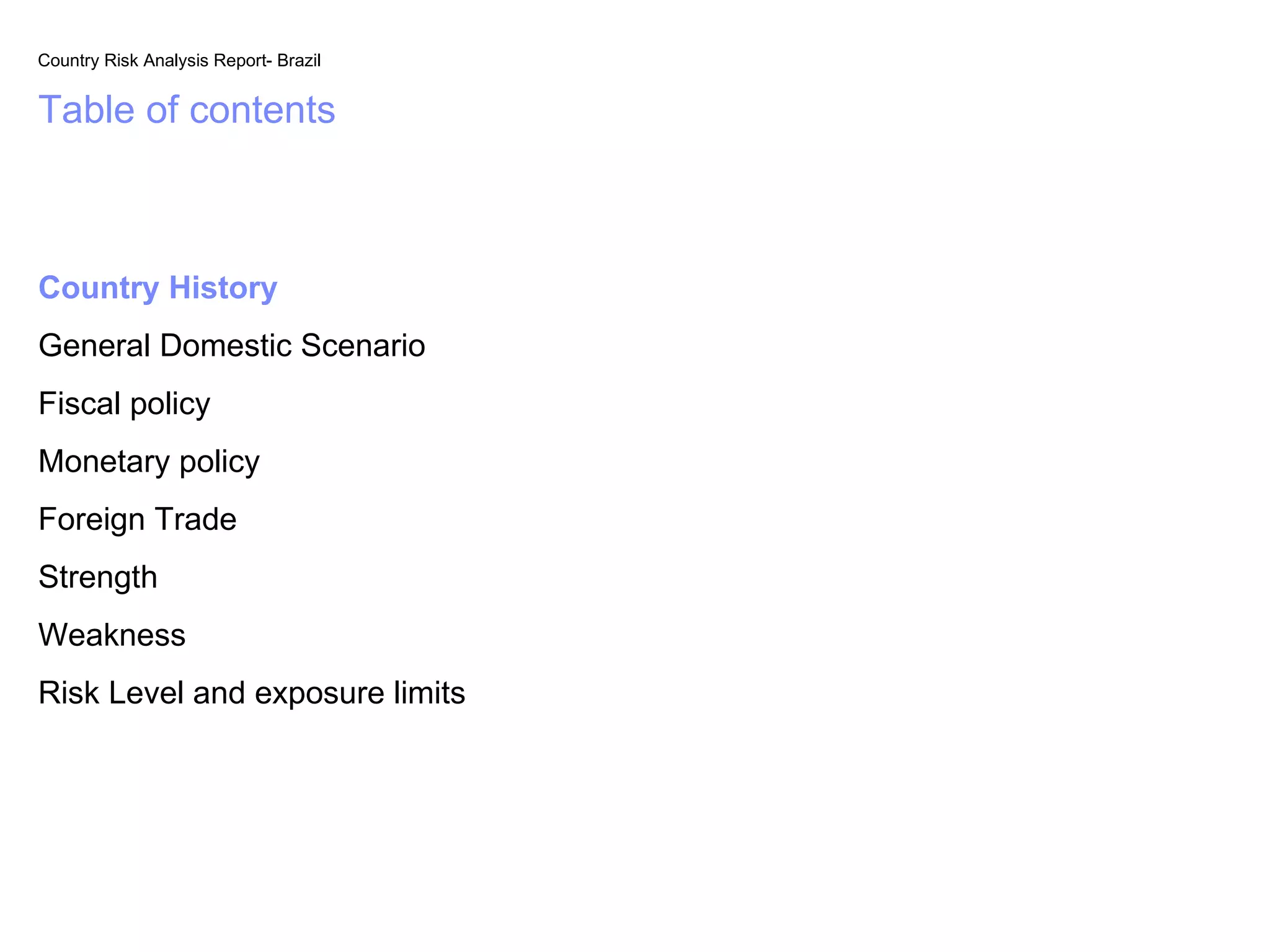Image resolution: width=1270 pixels, height=952 pixels.
Task: Click the word 'Analysis' in the header
Action: tap(175, 61)
